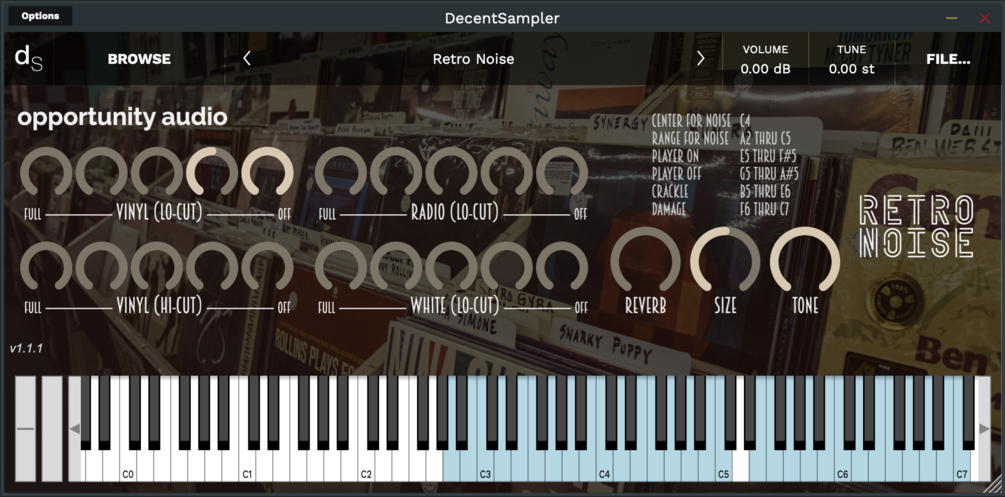Click the fourth VINYL (HI-CUT) knob
1005x497 pixels.
[x=212, y=267]
